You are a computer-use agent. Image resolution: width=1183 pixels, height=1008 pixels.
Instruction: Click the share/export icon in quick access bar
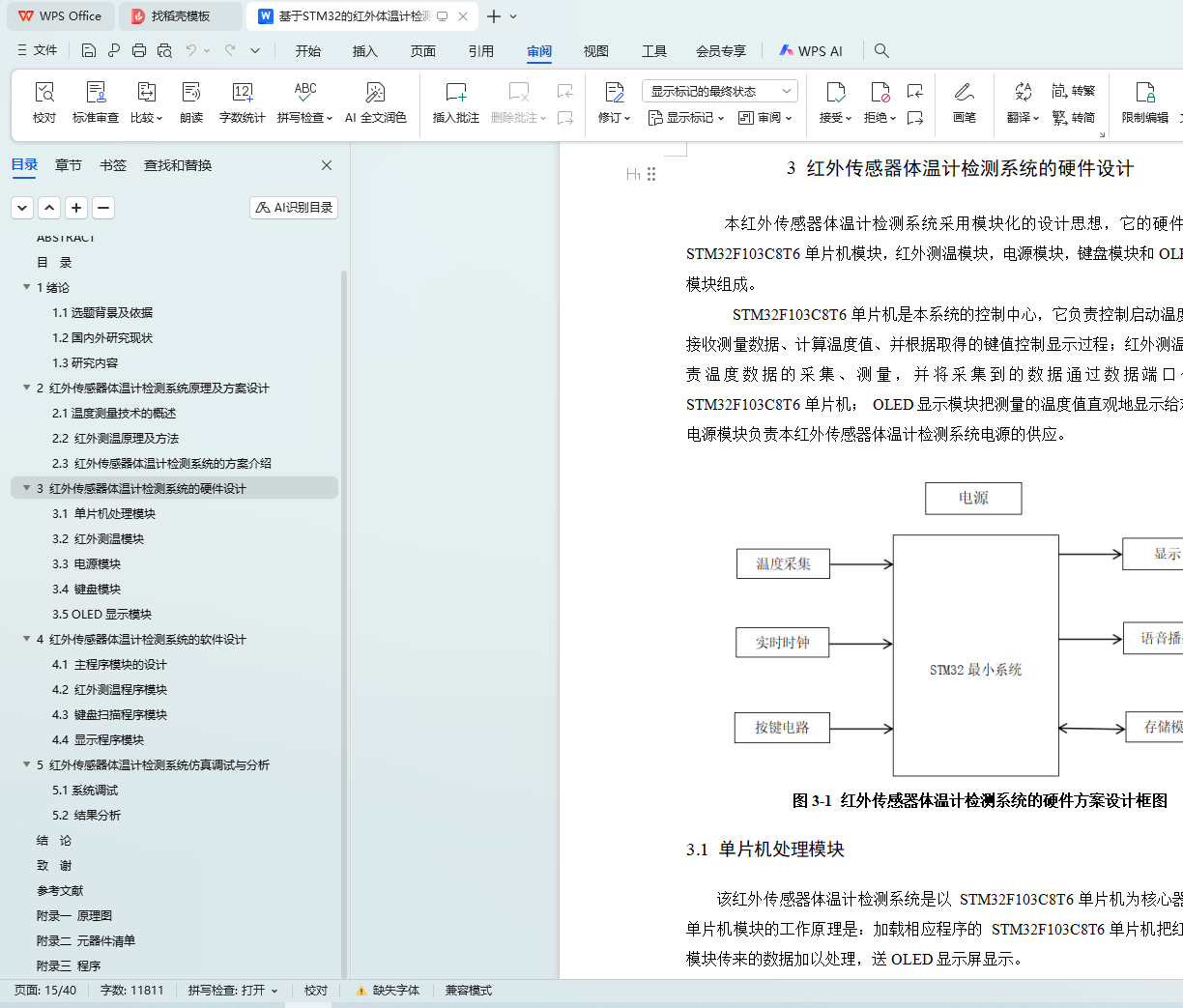[x=114, y=50]
